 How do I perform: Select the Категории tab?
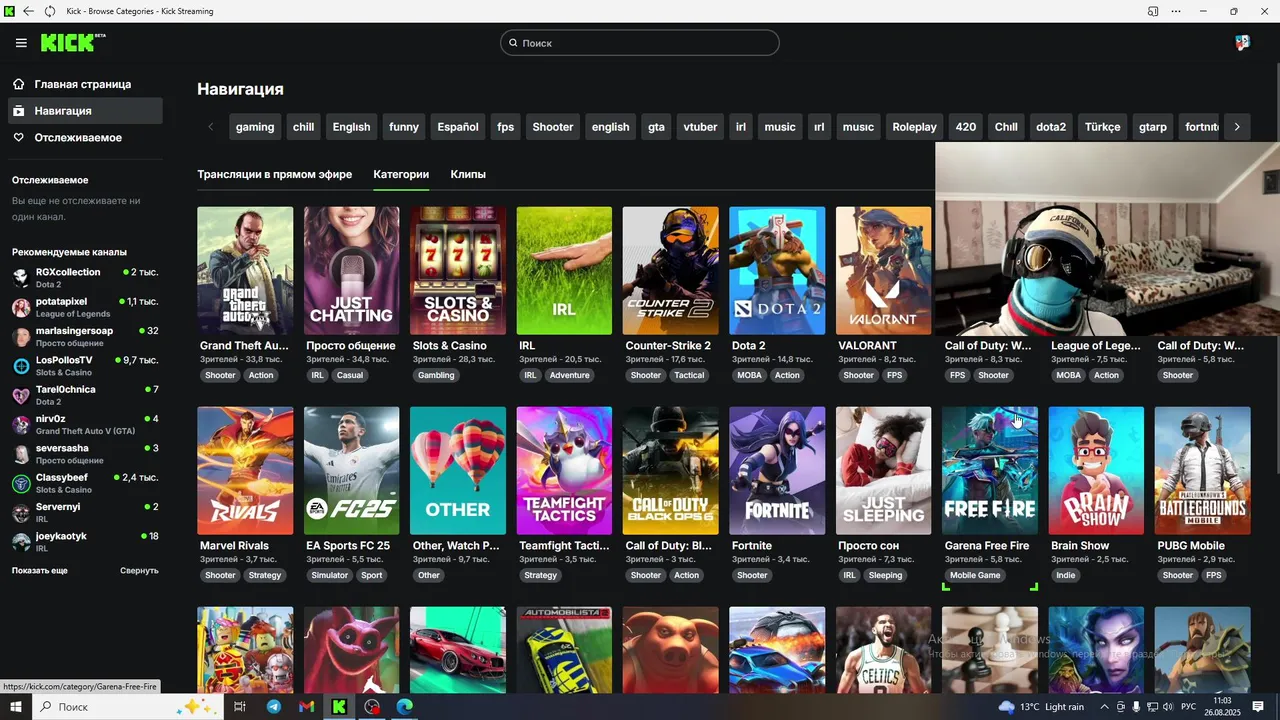pos(401,174)
